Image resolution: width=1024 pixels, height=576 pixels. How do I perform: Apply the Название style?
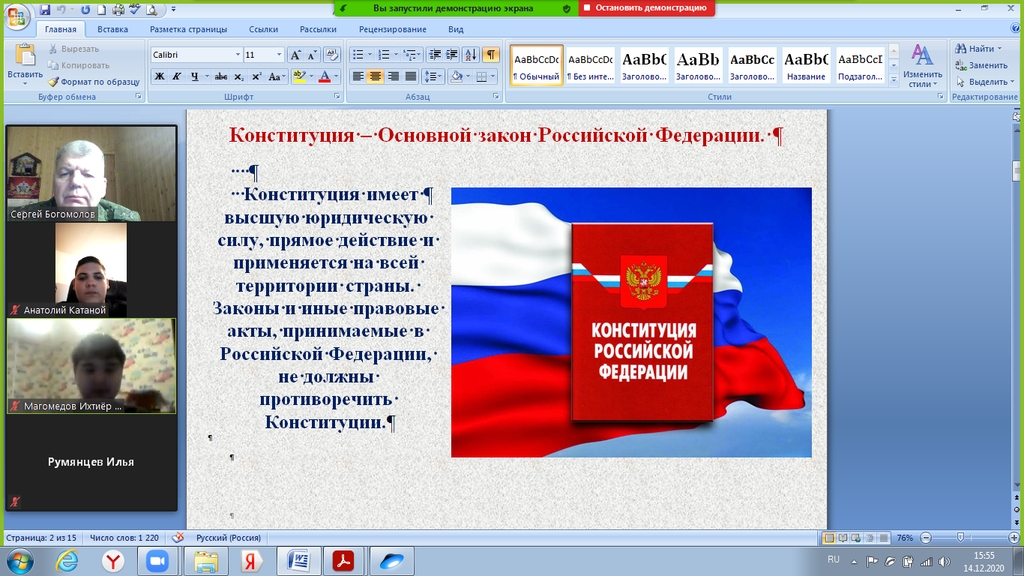(x=806, y=65)
